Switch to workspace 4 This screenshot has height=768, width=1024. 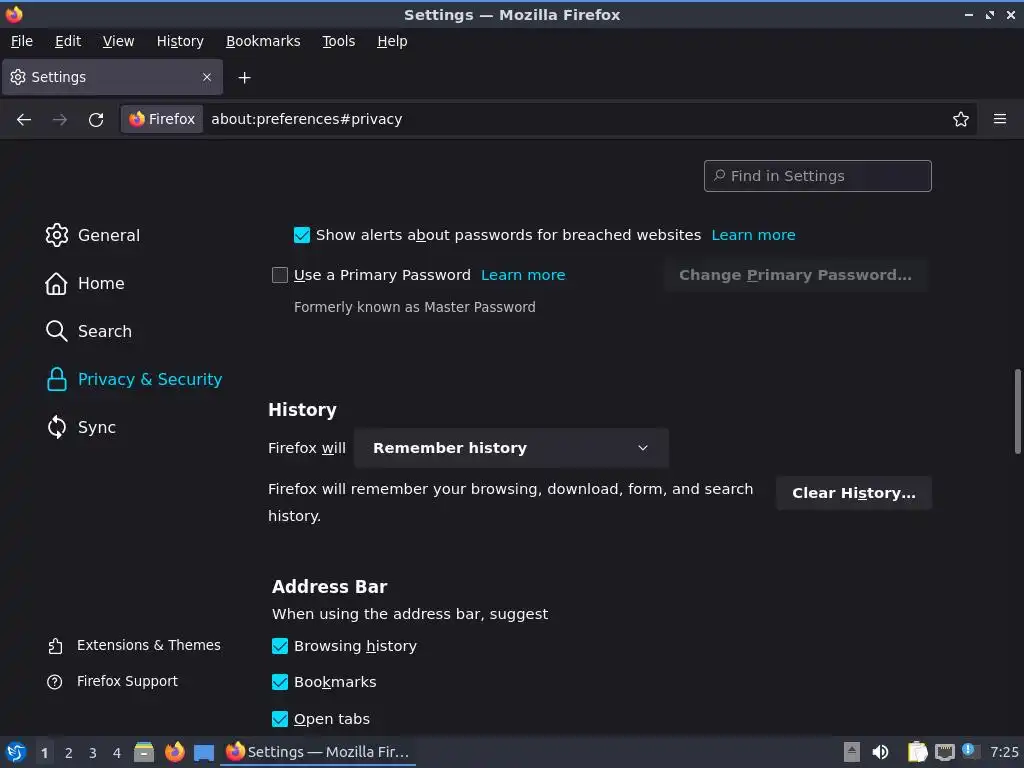[x=117, y=753]
